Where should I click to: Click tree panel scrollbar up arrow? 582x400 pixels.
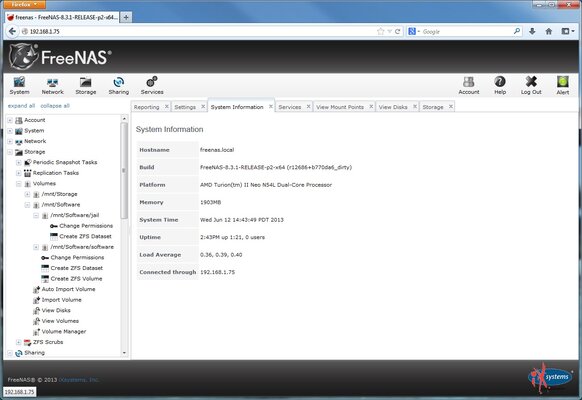click(x=124, y=119)
